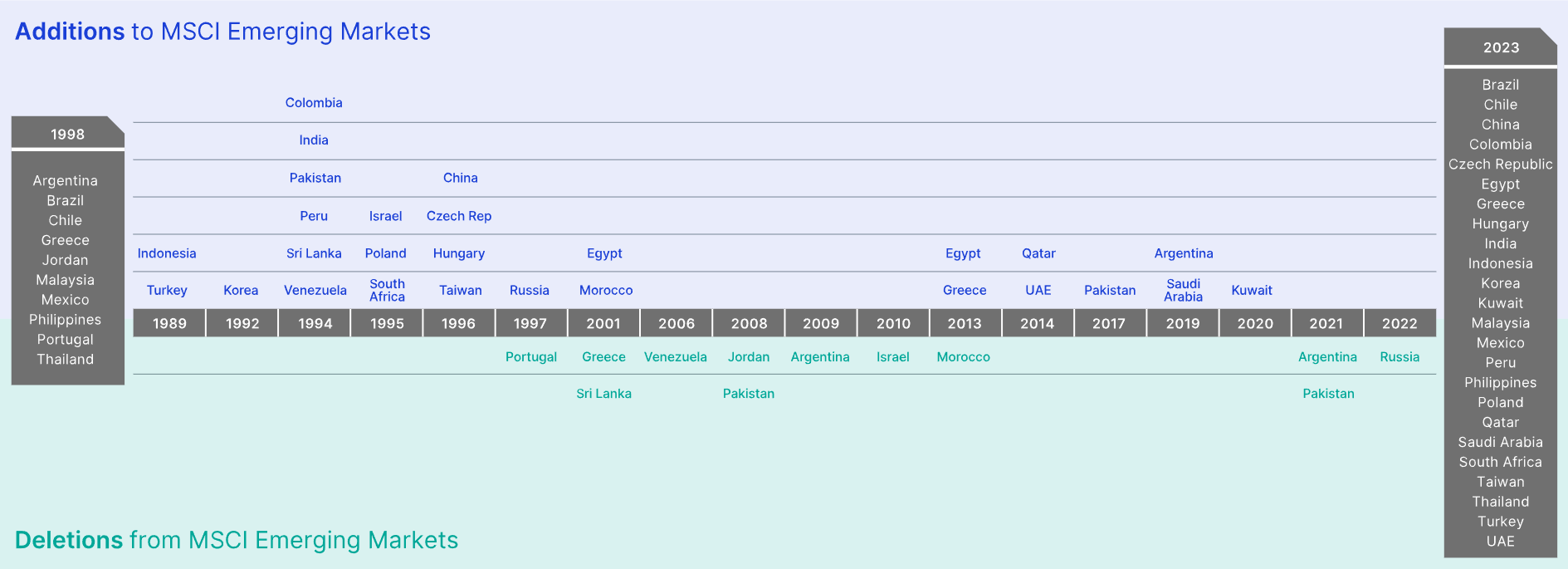Select the Indonesia addition above 1989
Screen dimensions: 1568x569
[x=167, y=253]
